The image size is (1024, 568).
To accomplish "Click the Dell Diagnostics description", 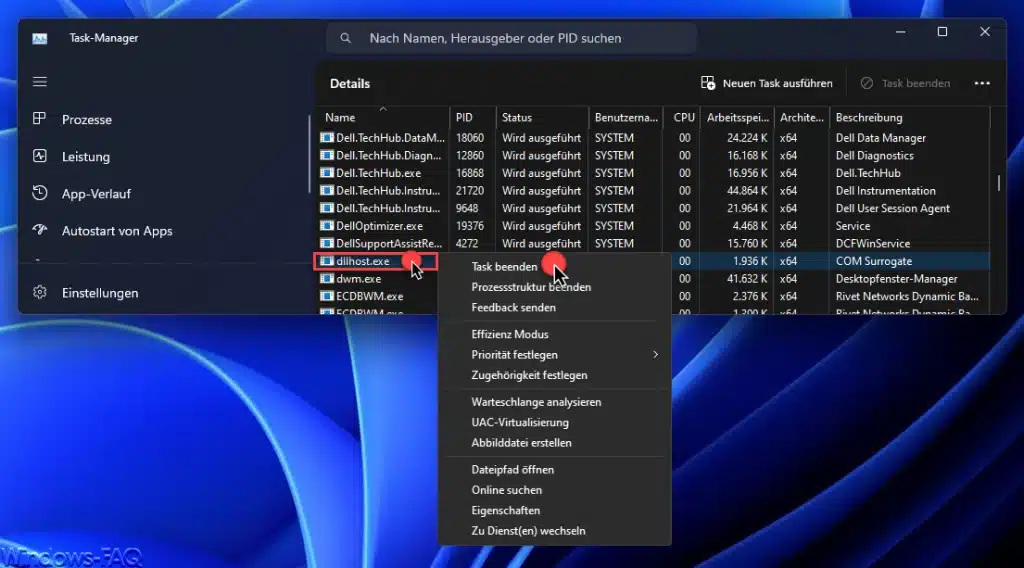I will click(x=874, y=155).
